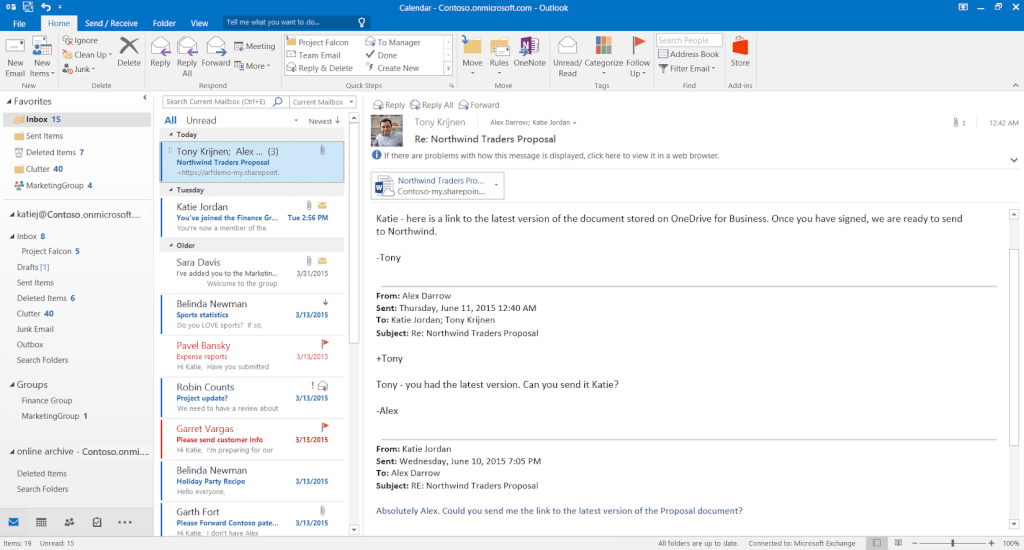Select Clutter folder in Favorites
The image size is (1024, 550).
click(x=44, y=169)
